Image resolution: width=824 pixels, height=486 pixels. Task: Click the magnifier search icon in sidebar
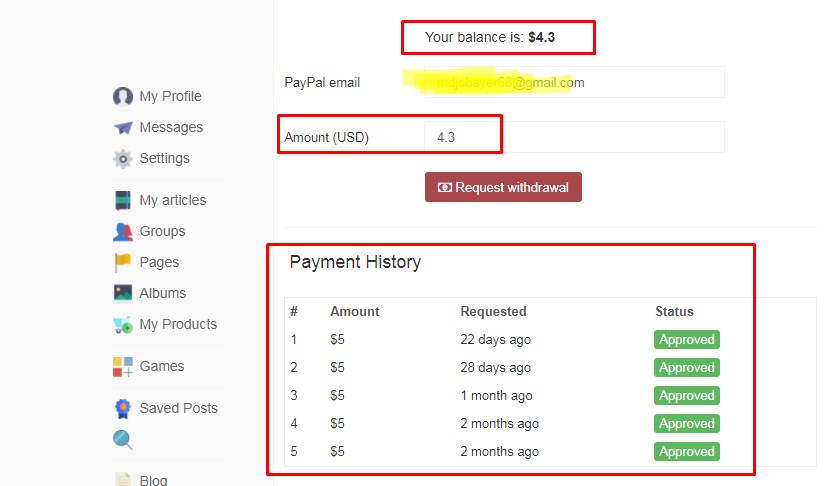123,440
